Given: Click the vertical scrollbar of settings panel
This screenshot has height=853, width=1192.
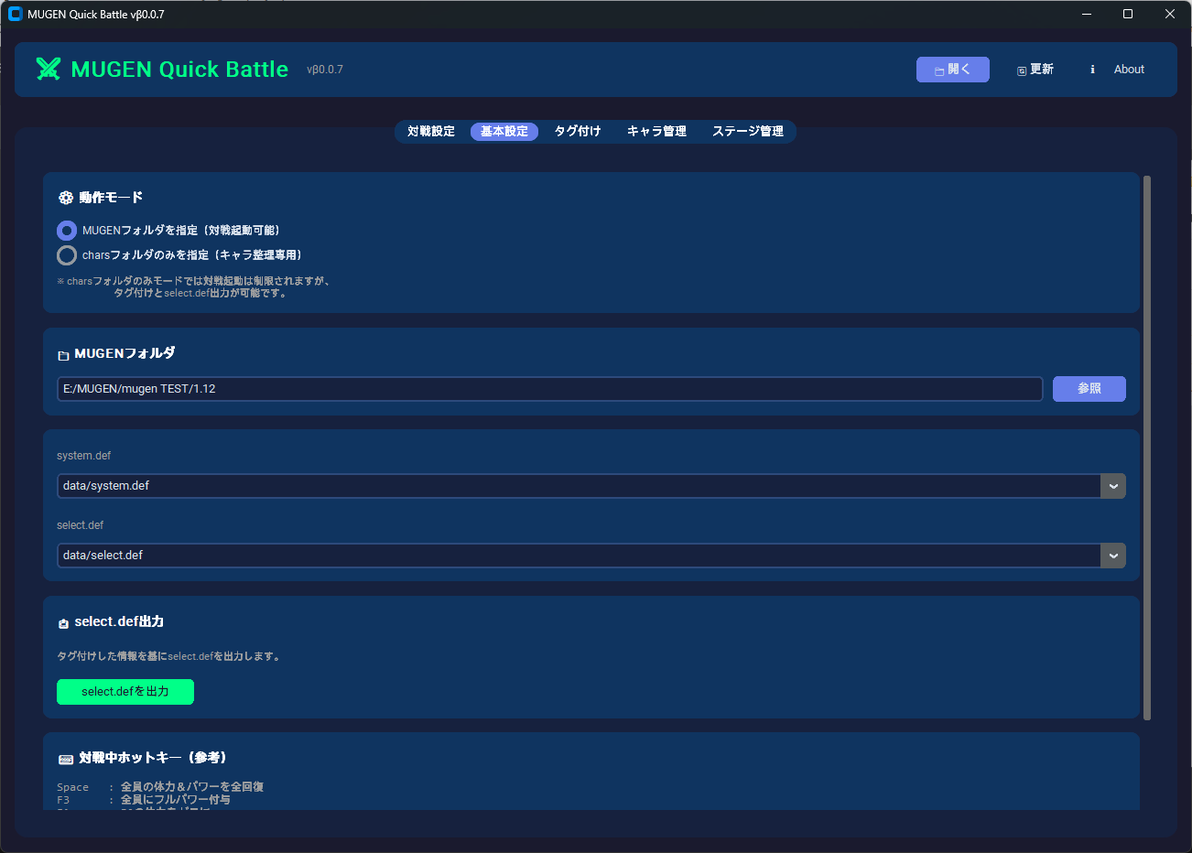Looking at the screenshot, I should pyautogui.click(x=1147, y=448).
